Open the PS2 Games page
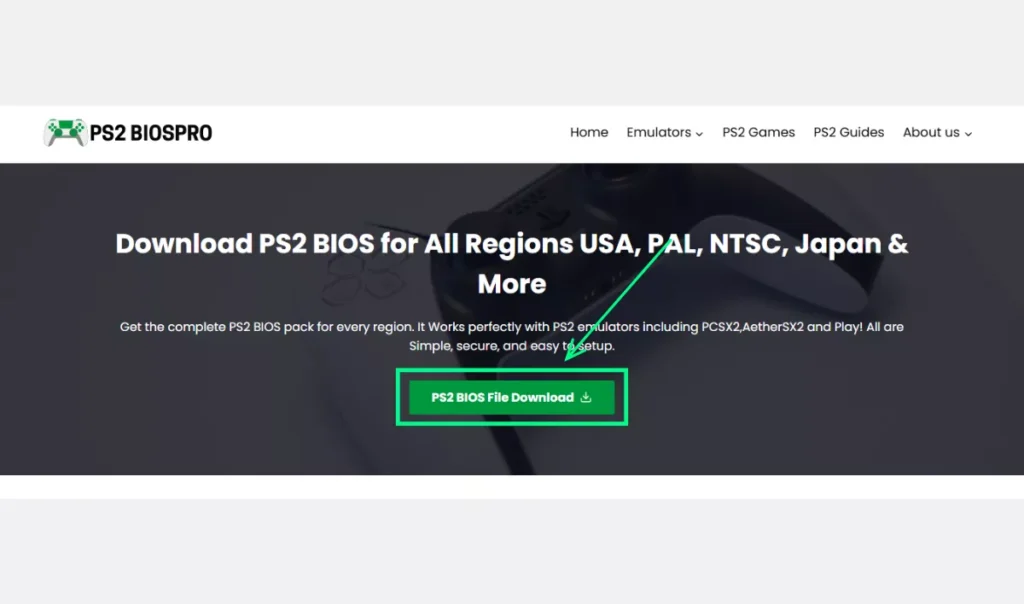Viewport: 1024px width, 604px height. click(758, 133)
